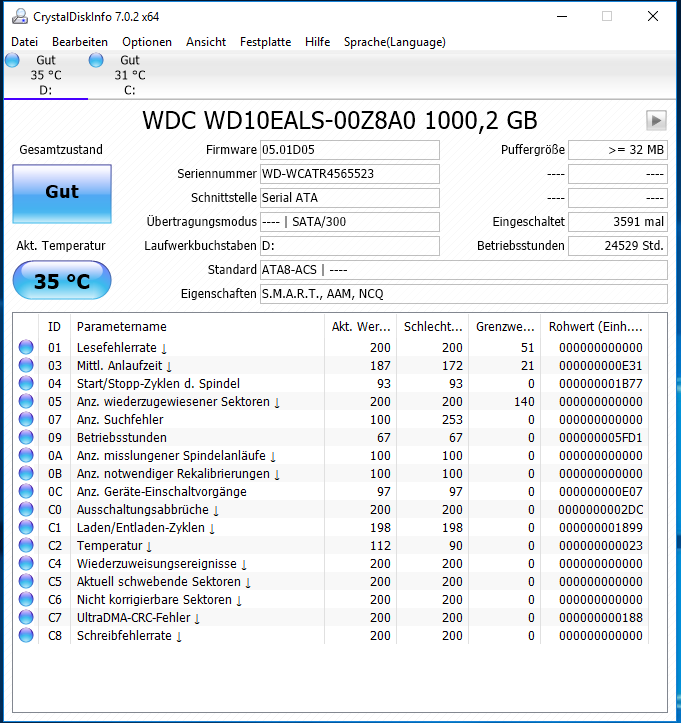Screen dimensions: 681x723
Task: Open the Ansicht menu
Action: pos(206,42)
